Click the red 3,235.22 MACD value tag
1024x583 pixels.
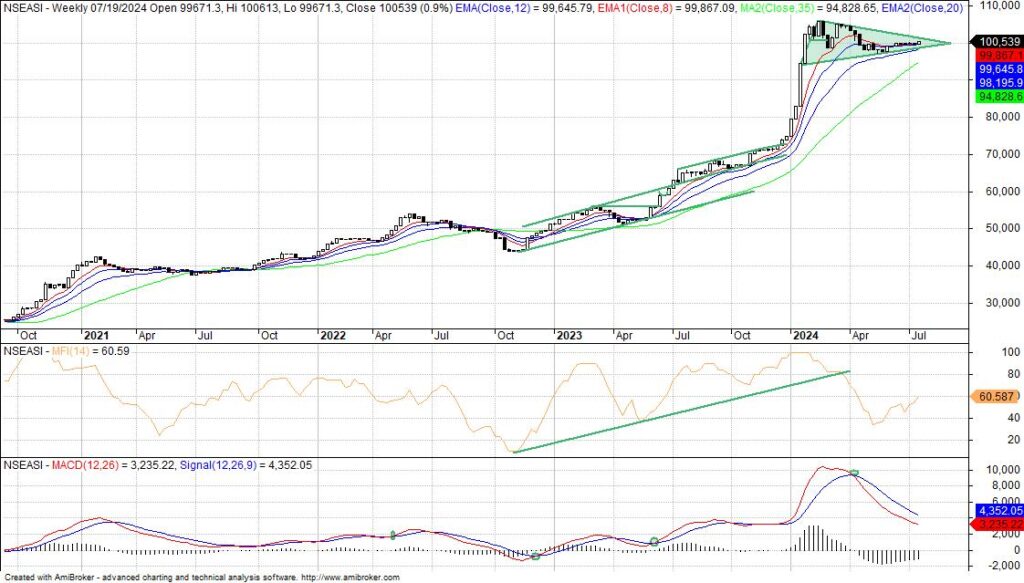pyautogui.click(x=999, y=523)
